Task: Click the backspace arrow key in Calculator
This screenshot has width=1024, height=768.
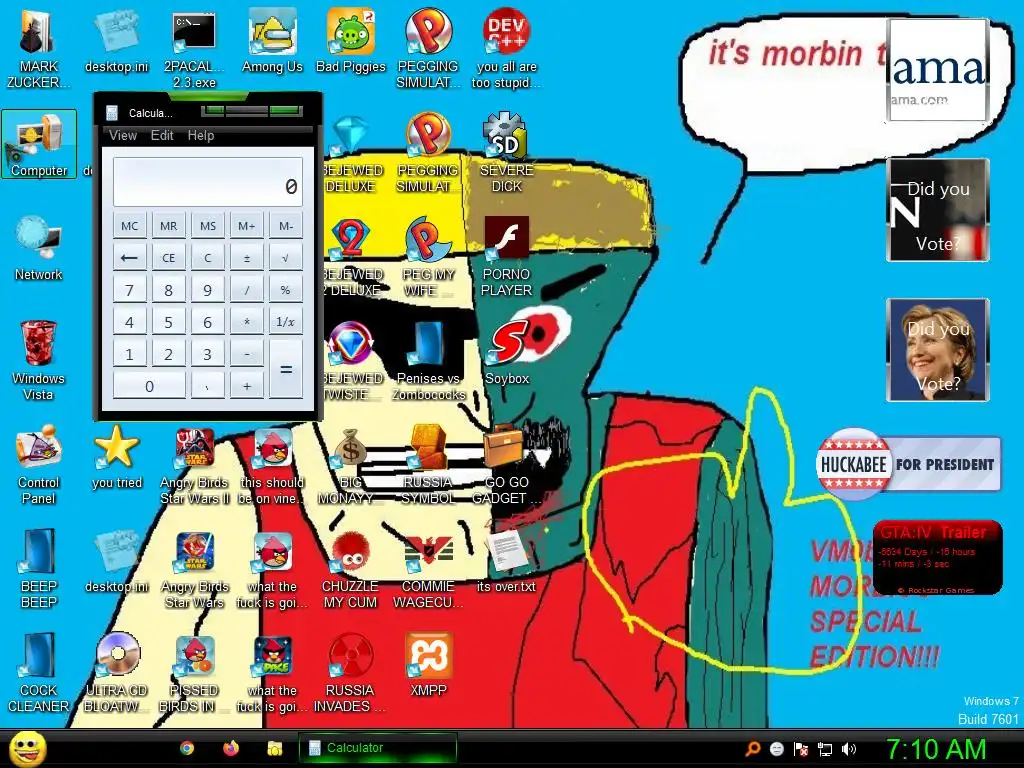Action: tap(129, 257)
